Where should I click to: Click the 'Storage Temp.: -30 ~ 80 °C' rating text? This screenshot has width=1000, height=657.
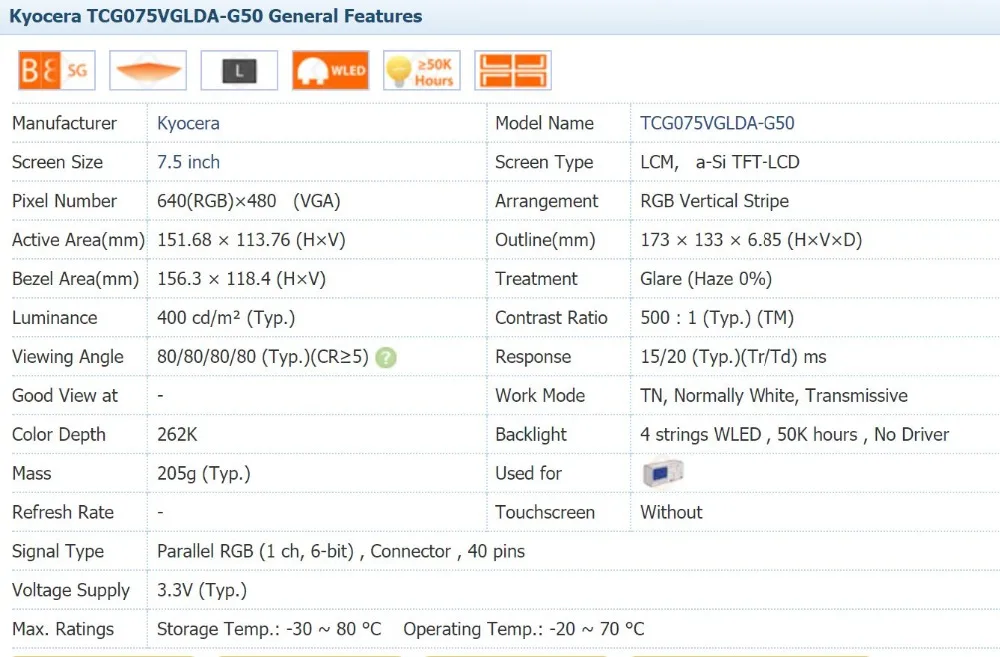coord(269,629)
